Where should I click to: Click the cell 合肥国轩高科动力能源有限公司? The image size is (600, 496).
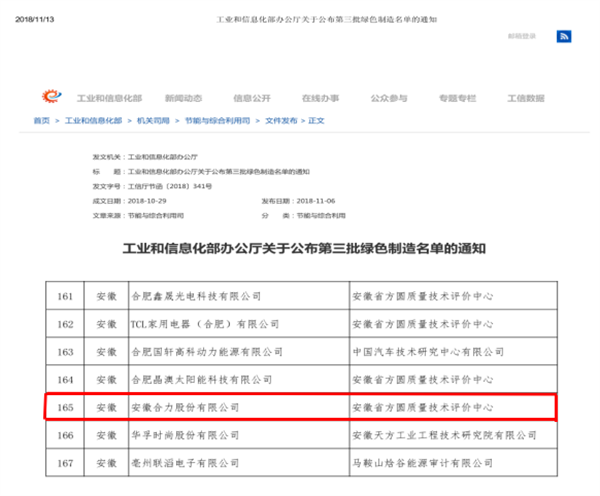(x=239, y=351)
